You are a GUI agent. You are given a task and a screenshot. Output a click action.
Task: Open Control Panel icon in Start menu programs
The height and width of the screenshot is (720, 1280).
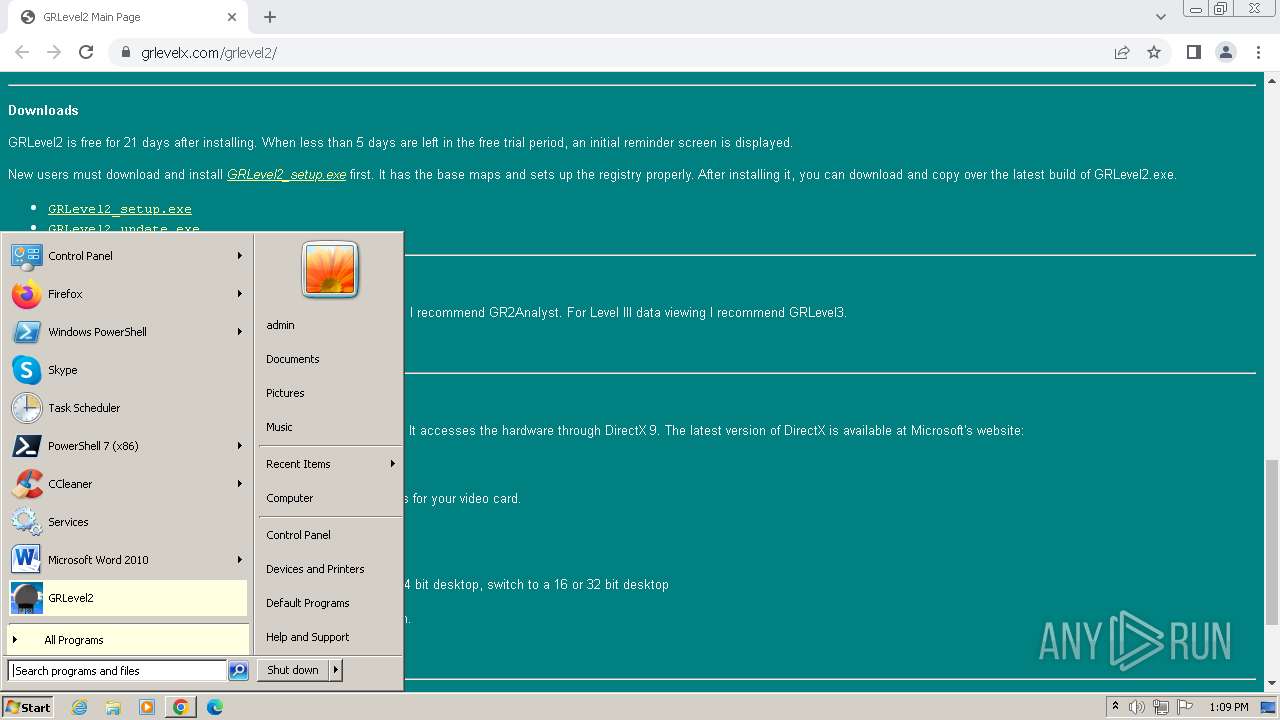pyautogui.click(x=27, y=256)
